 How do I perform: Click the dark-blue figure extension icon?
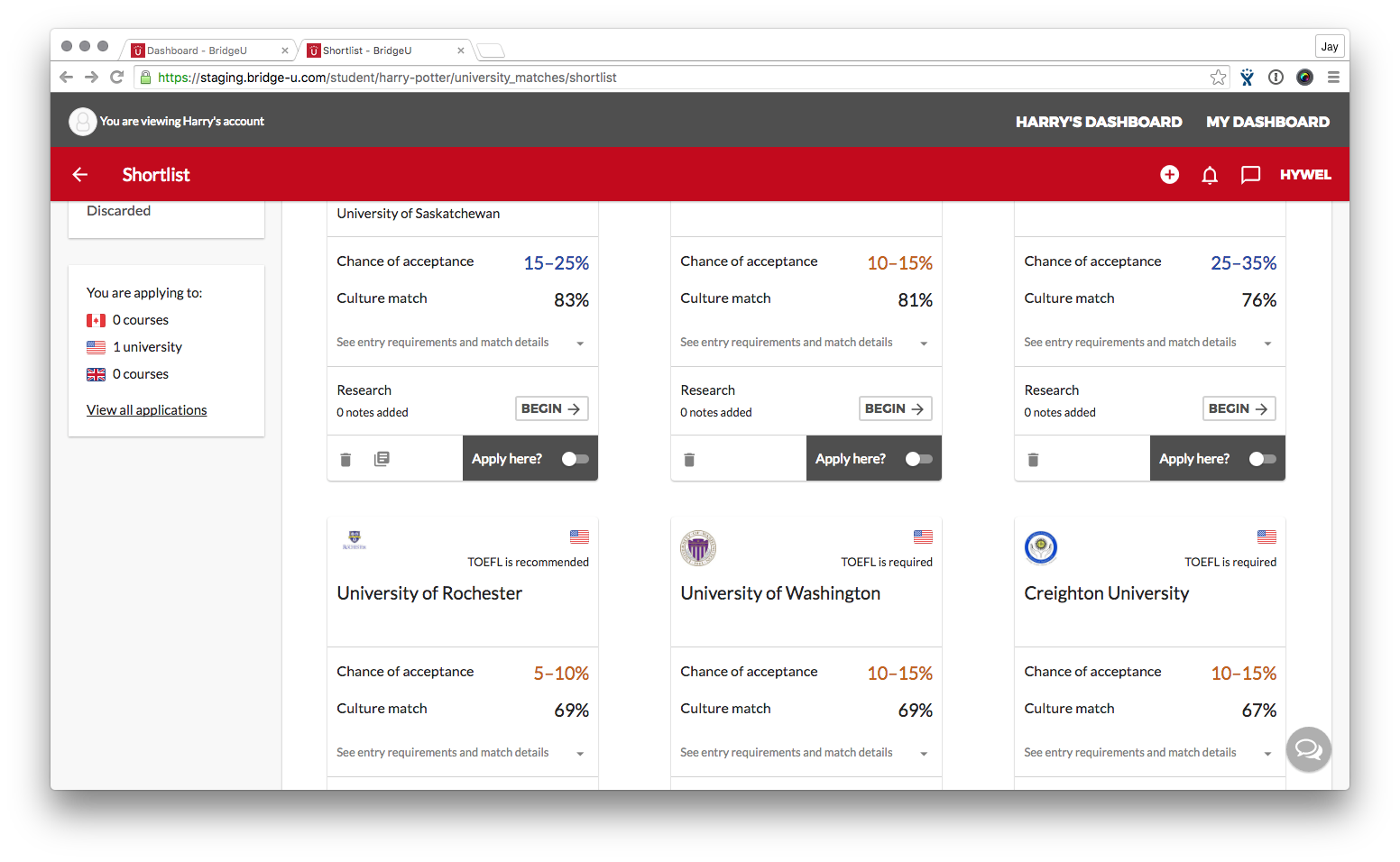pyautogui.click(x=1247, y=78)
